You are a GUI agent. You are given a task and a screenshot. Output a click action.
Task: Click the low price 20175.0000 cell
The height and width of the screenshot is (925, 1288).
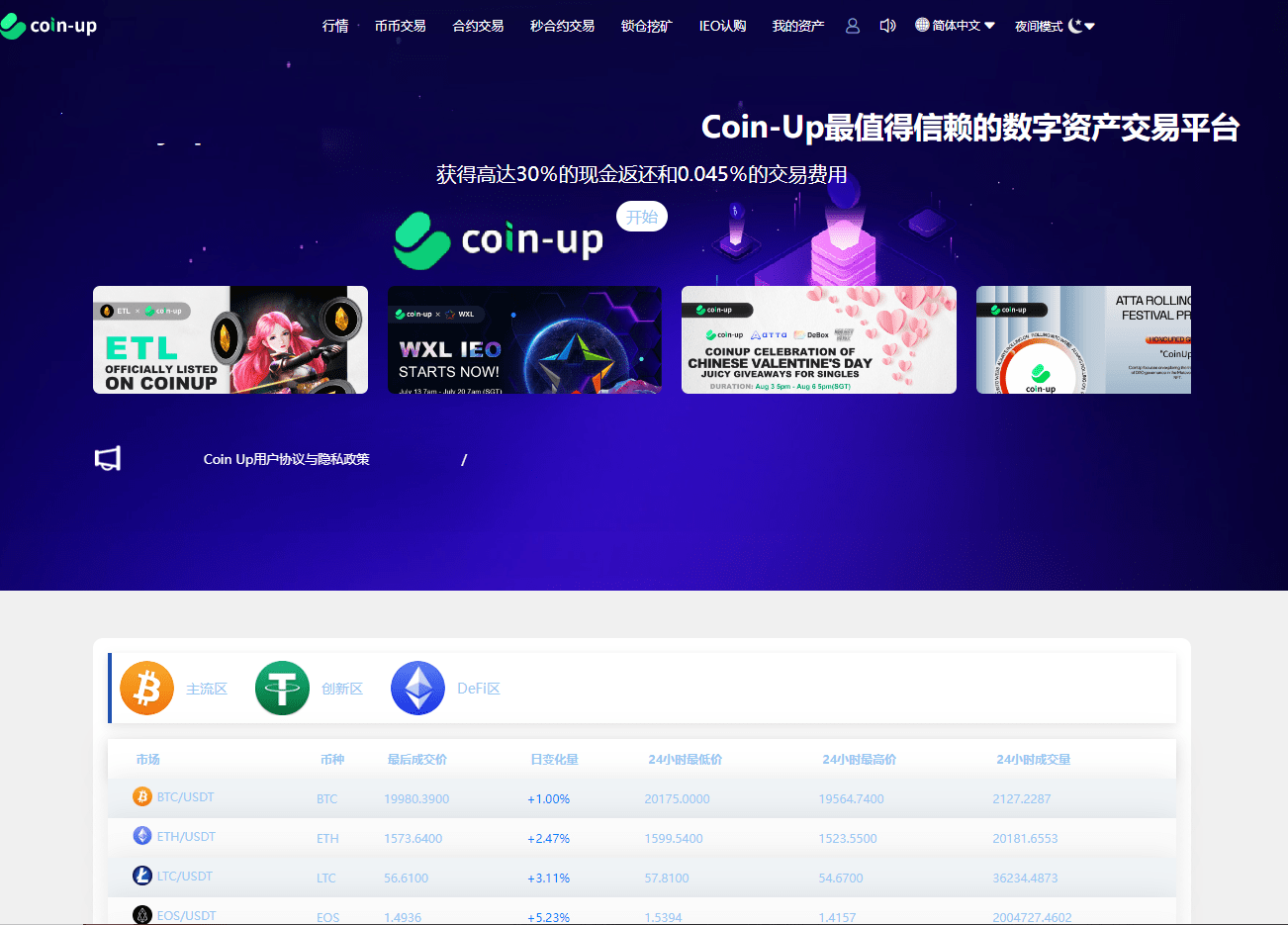point(677,798)
